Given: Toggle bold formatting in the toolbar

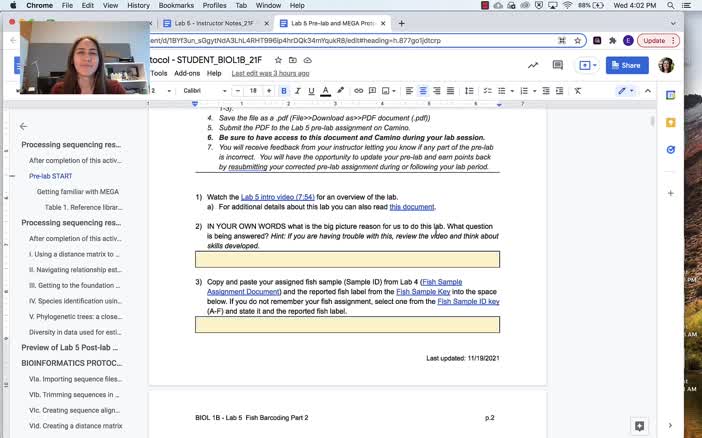Looking at the screenshot, I should click(x=284, y=91).
